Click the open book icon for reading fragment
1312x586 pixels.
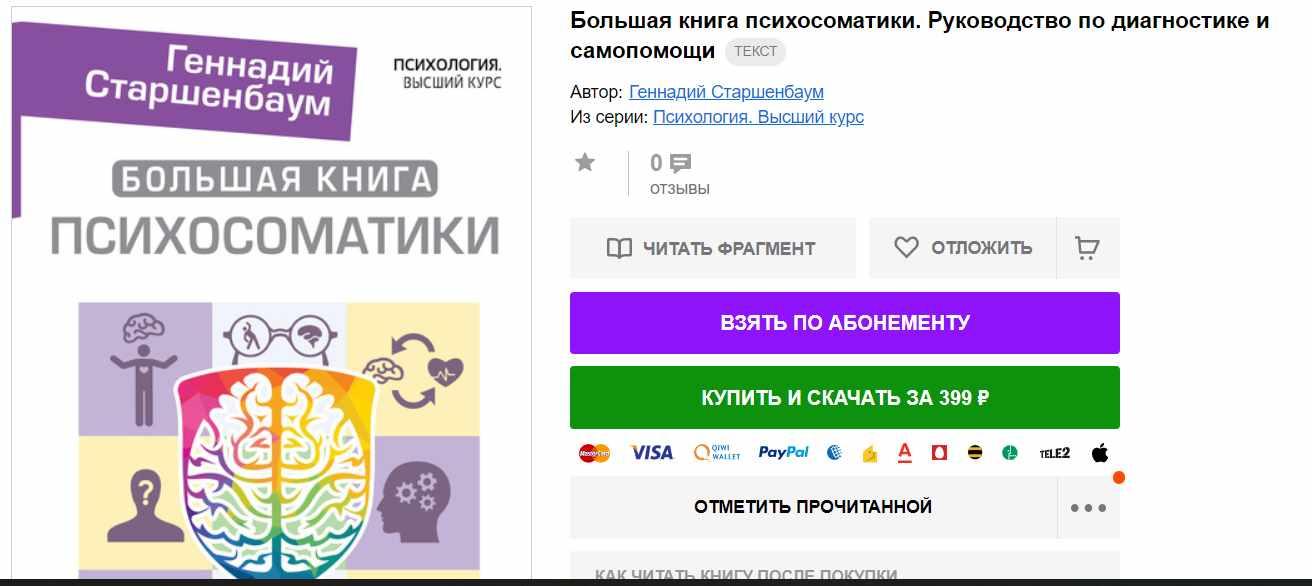click(620, 248)
